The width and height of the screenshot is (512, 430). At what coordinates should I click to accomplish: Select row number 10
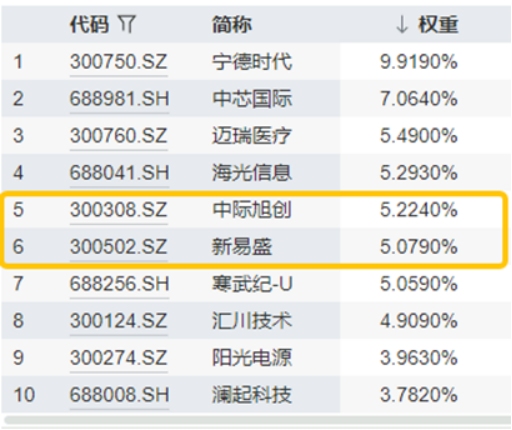[x=24, y=395]
